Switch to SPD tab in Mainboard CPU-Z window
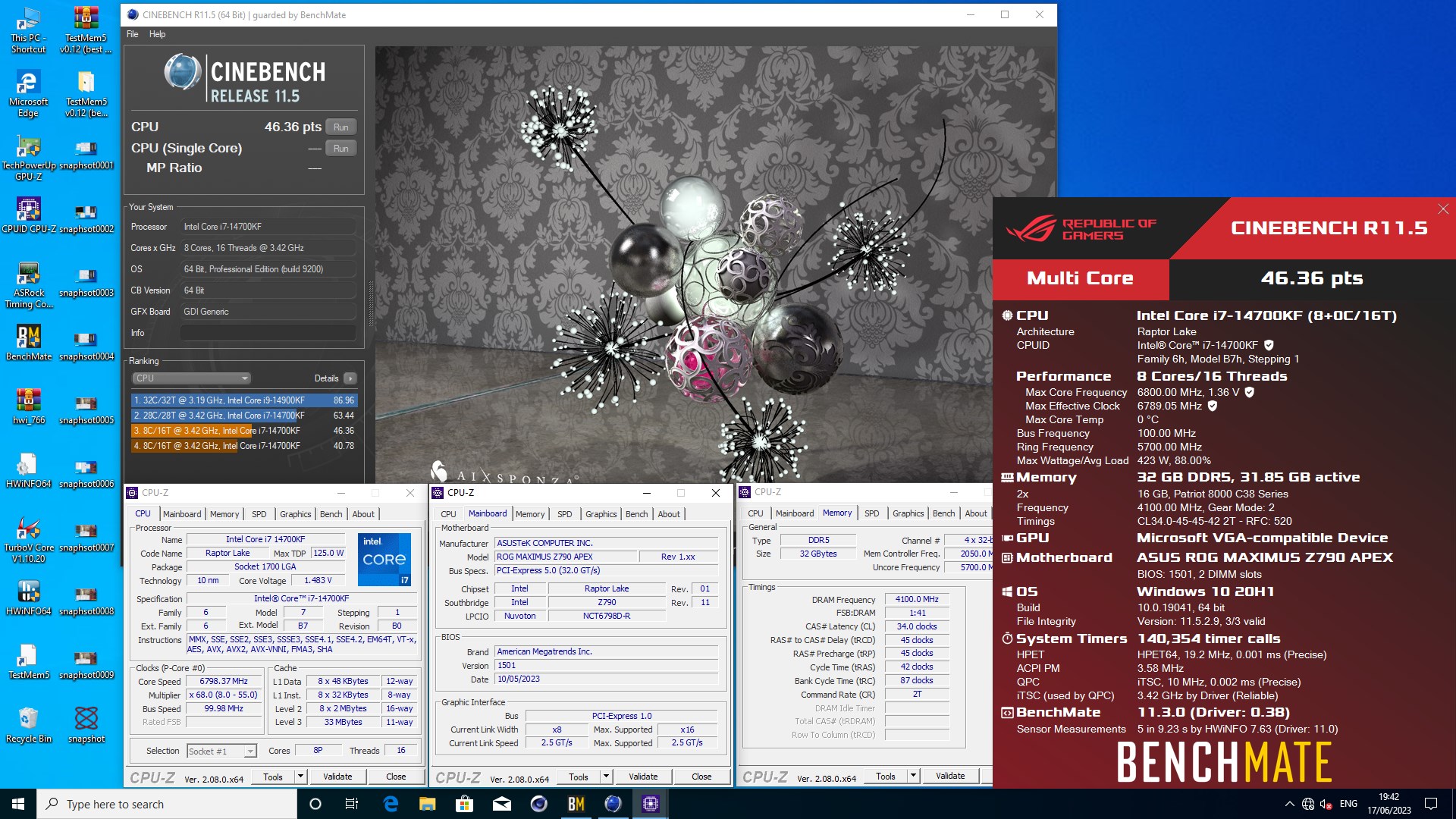The image size is (1456, 819). pos(565,514)
